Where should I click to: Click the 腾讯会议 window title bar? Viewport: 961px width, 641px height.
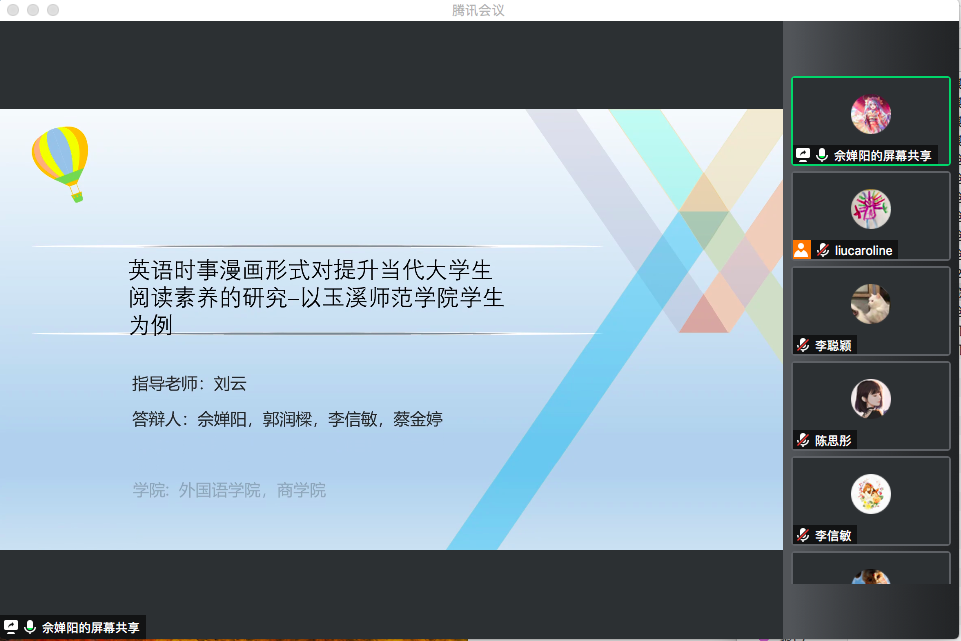click(x=480, y=10)
